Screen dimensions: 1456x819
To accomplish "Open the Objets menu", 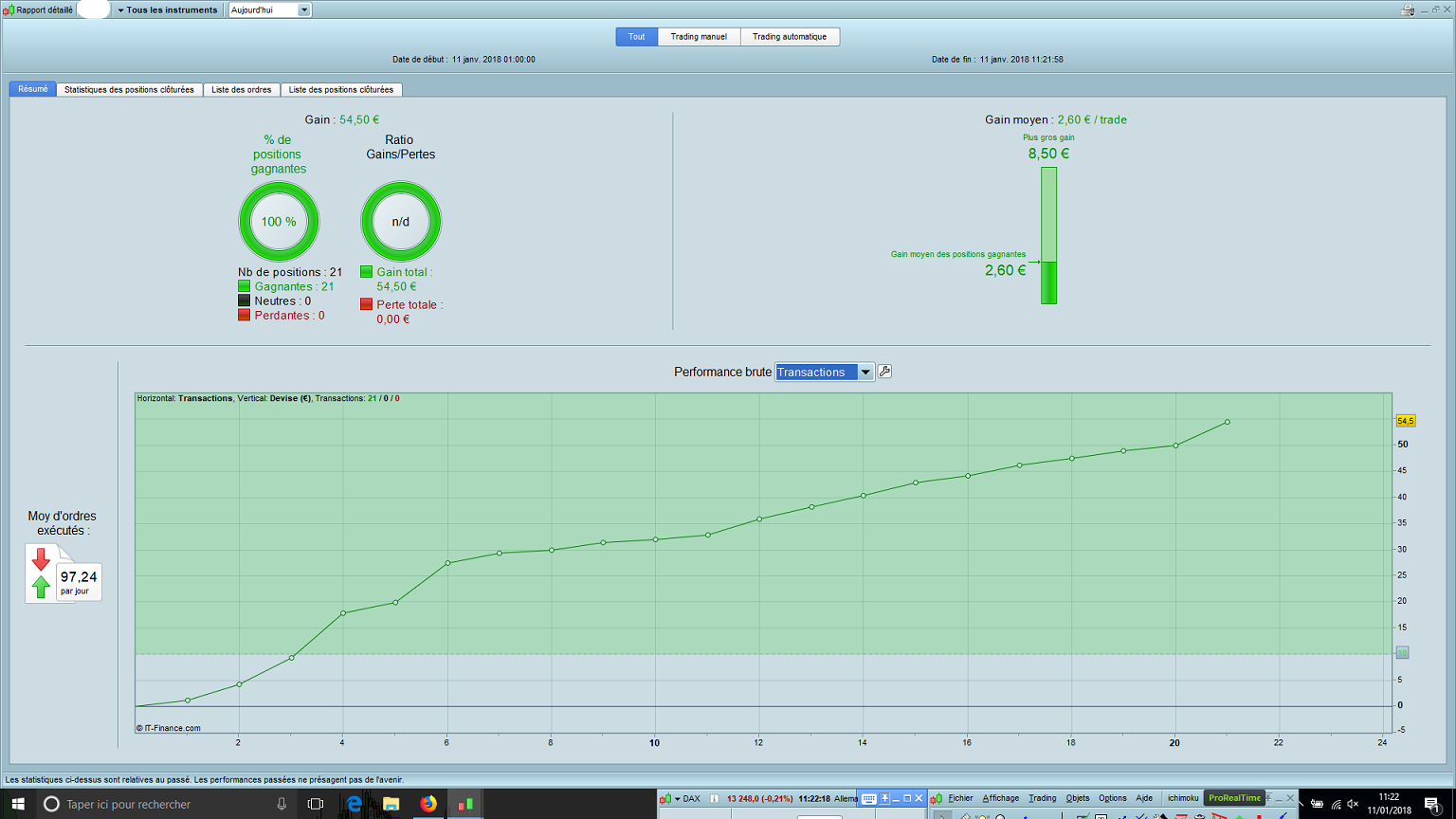I will (1077, 798).
